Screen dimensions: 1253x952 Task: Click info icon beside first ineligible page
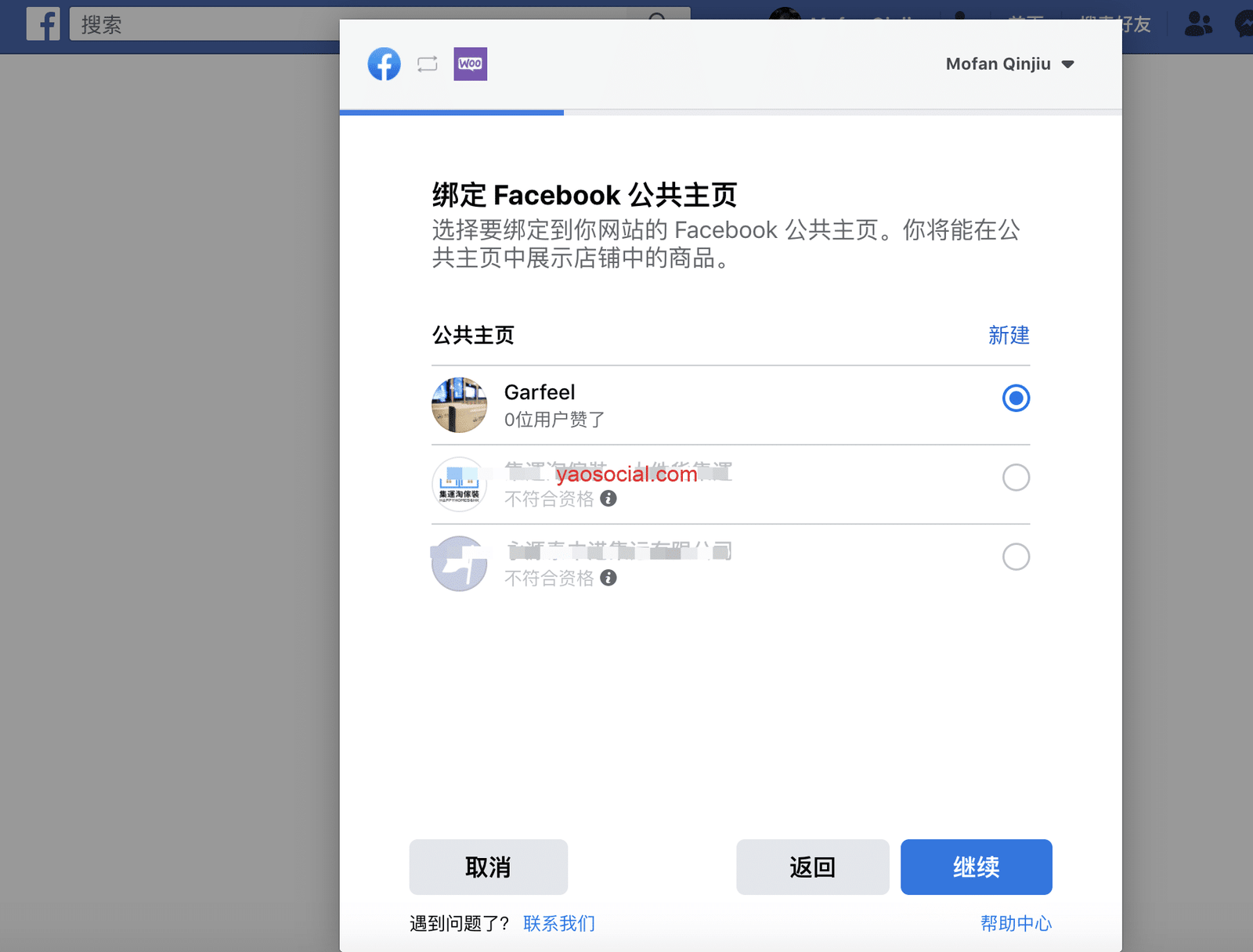pyautogui.click(x=608, y=499)
